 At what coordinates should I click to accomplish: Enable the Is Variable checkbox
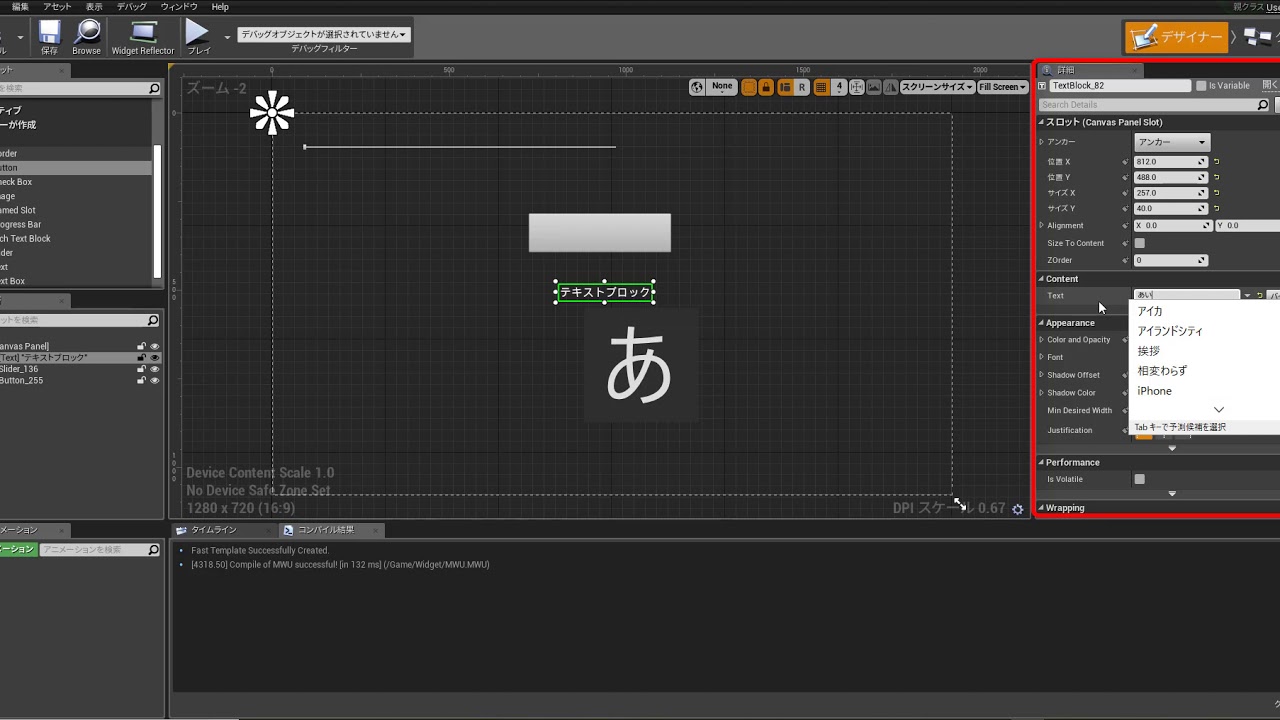coord(1201,86)
